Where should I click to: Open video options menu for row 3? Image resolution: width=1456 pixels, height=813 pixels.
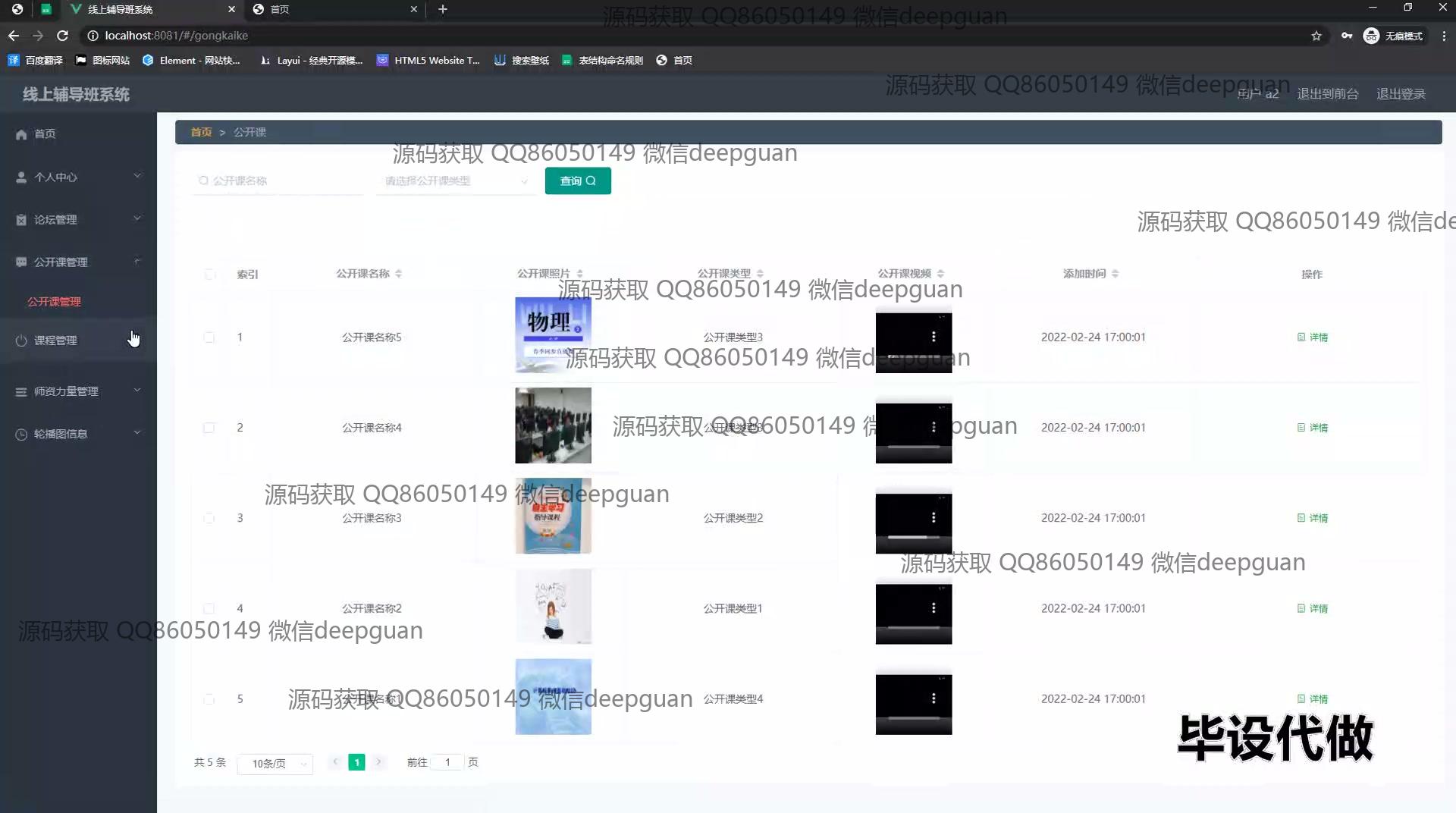pyautogui.click(x=934, y=517)
